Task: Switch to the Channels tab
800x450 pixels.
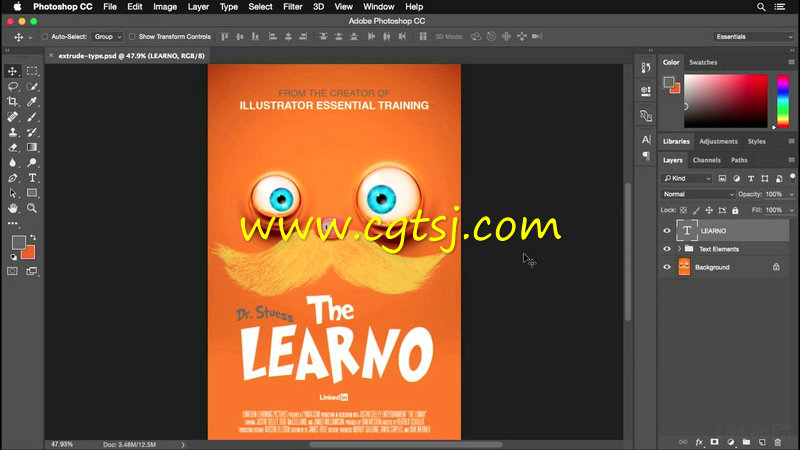Action: [706, 160]
